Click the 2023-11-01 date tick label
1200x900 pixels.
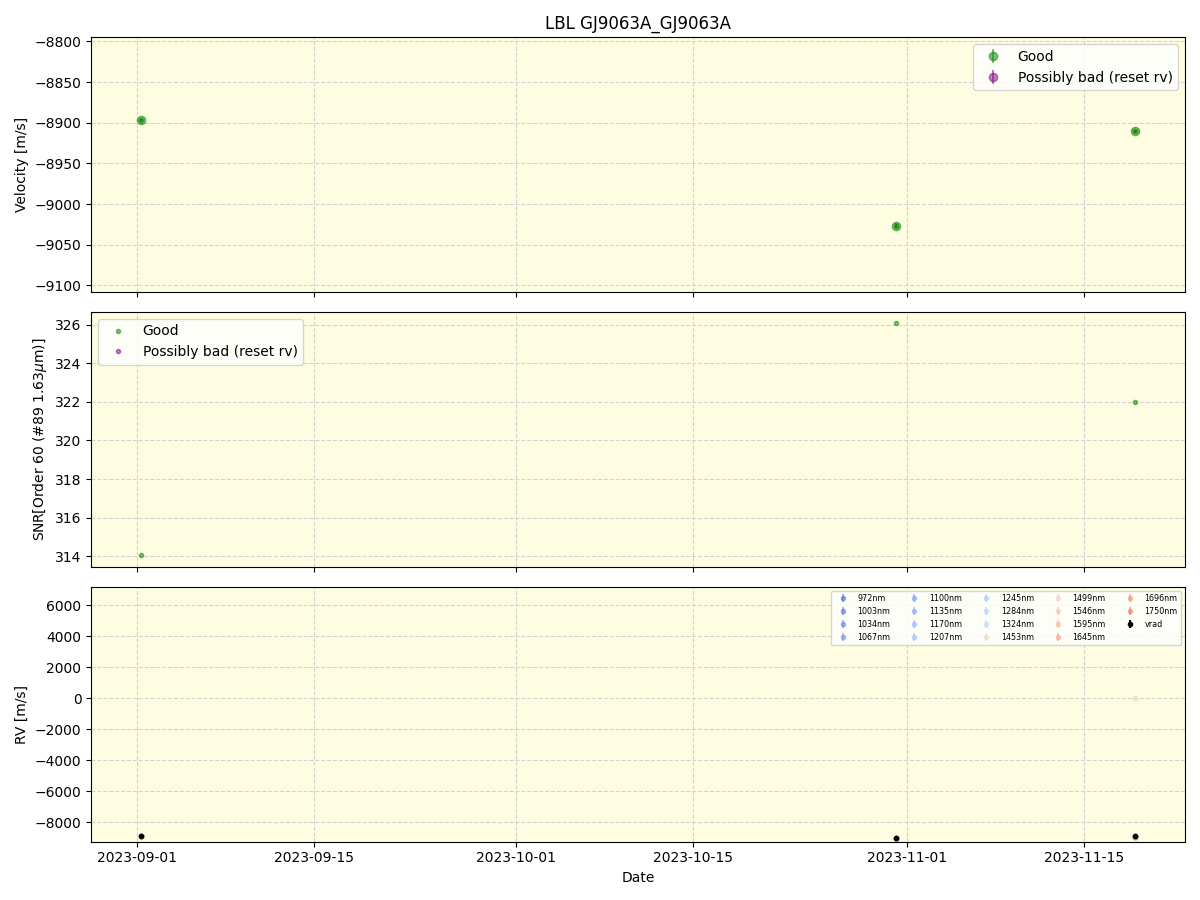click(907, 856)
